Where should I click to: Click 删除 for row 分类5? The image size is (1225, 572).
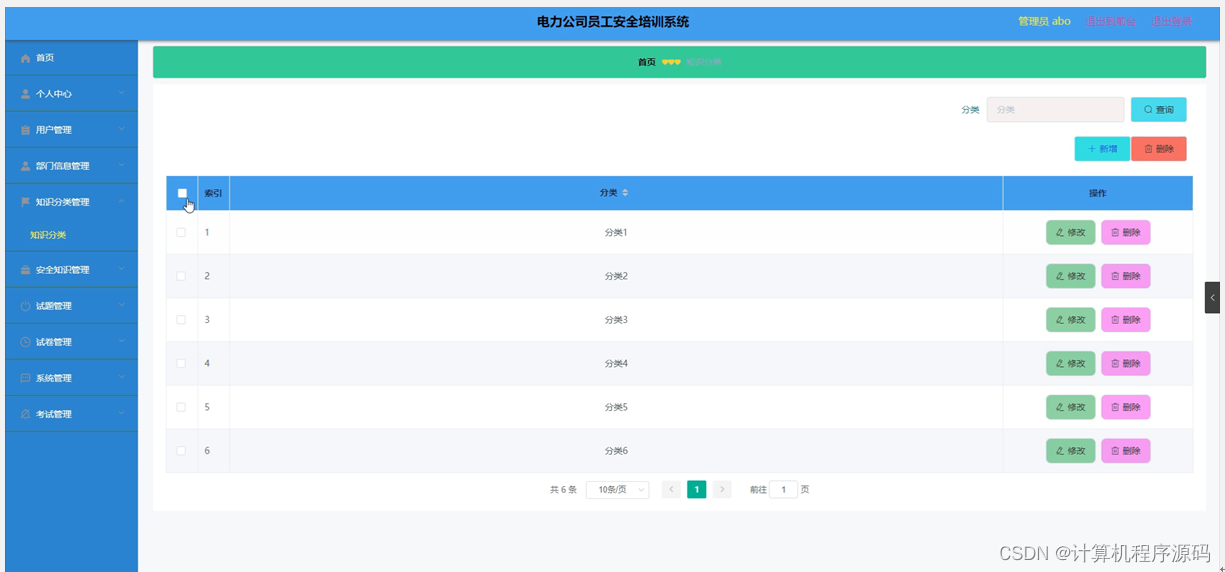pyautogui.click(x=1126, y=407)
